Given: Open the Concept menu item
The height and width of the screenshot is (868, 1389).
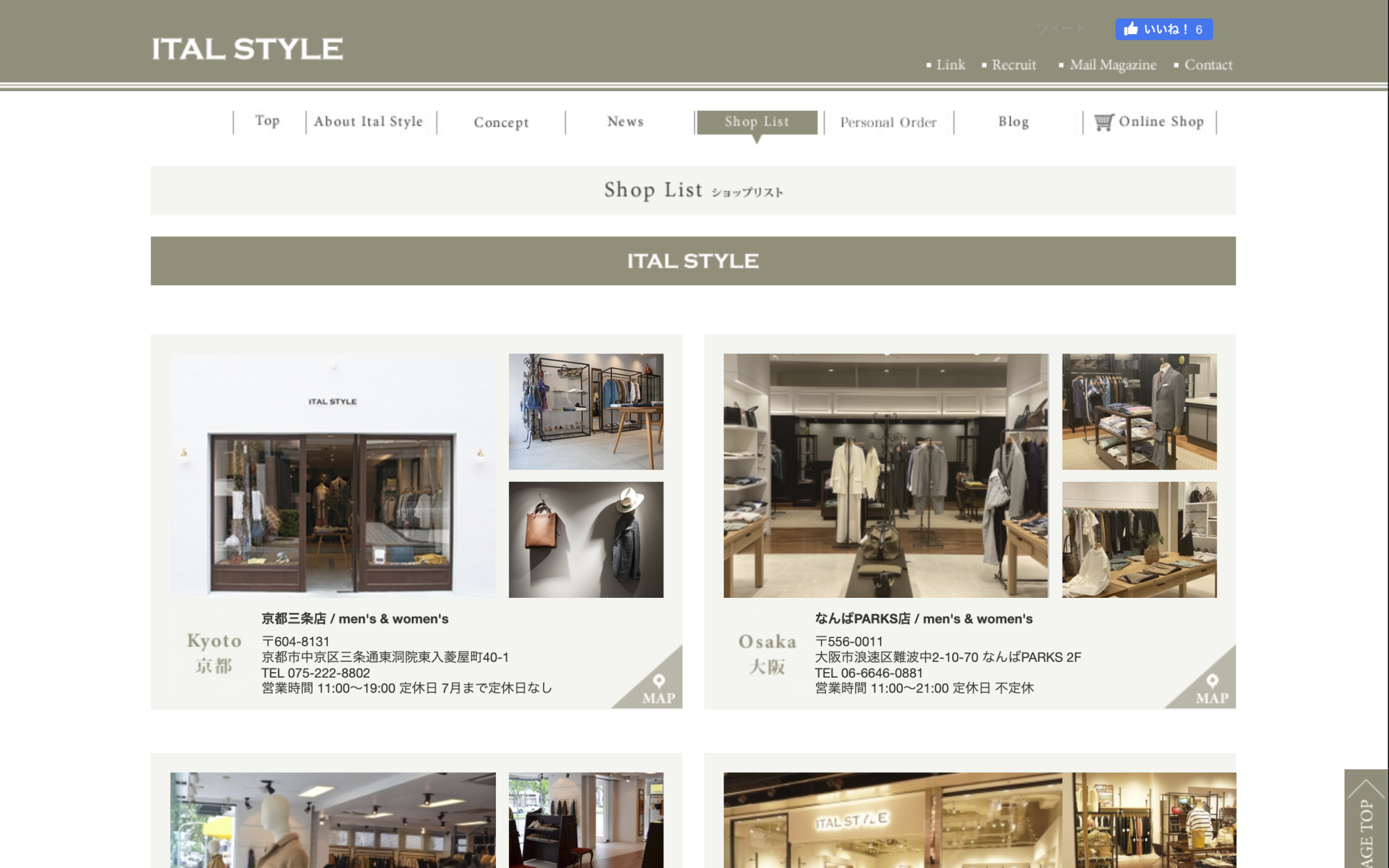Looking at the screenshot, I should pos(501,122).
